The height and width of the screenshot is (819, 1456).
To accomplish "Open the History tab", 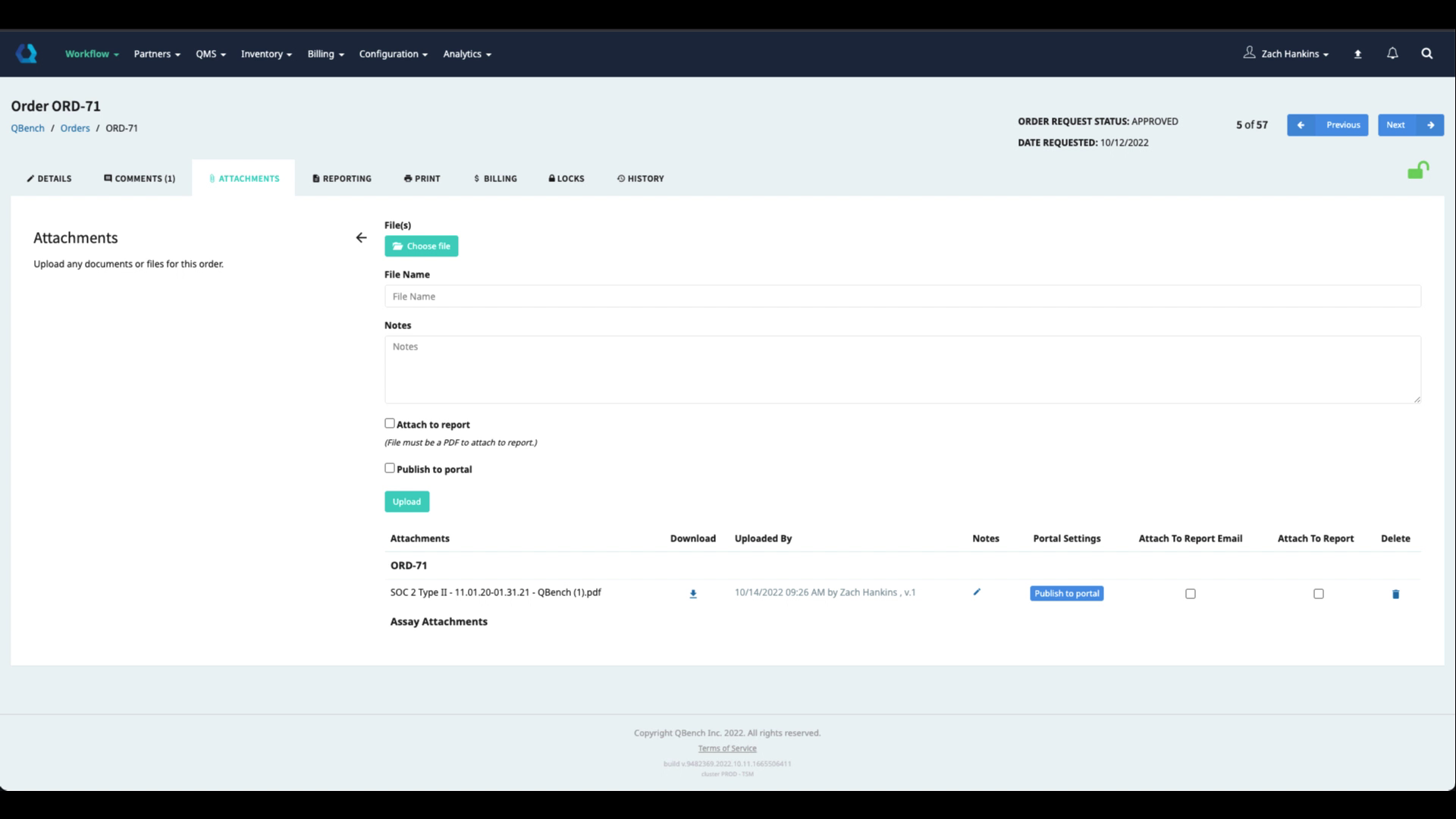I will [x=641, y=178].
